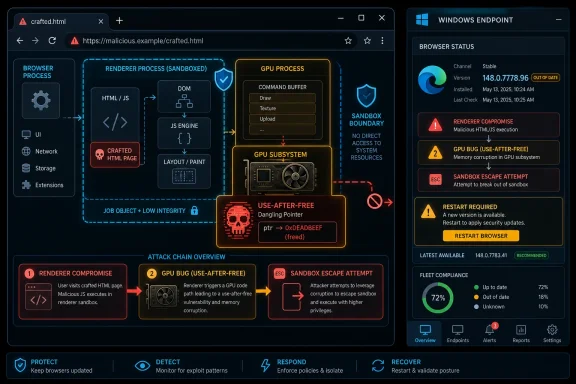Screen dimensions: 576x384
Task: Click the Use-After-Free red skull icon
Action: click(x=238, y=220)
